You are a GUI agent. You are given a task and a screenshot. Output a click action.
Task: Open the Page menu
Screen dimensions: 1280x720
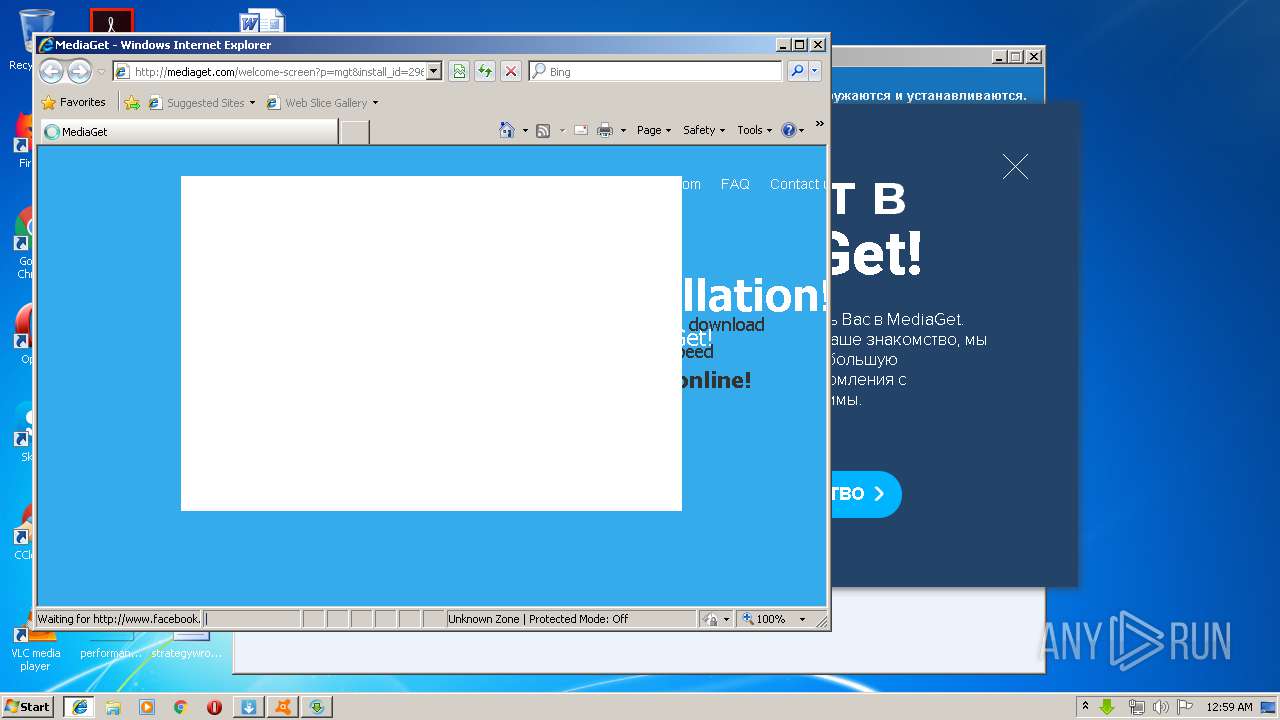click(654, 130)
